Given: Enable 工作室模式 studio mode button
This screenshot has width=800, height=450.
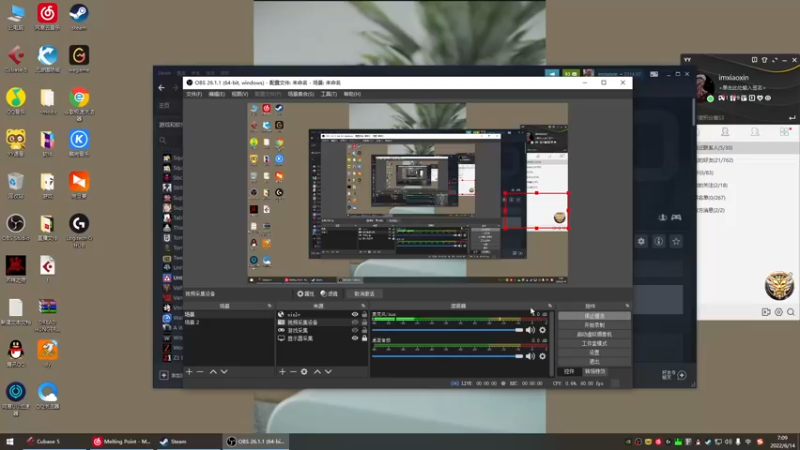Looking at the screenshot, I should tap(594, 343).
